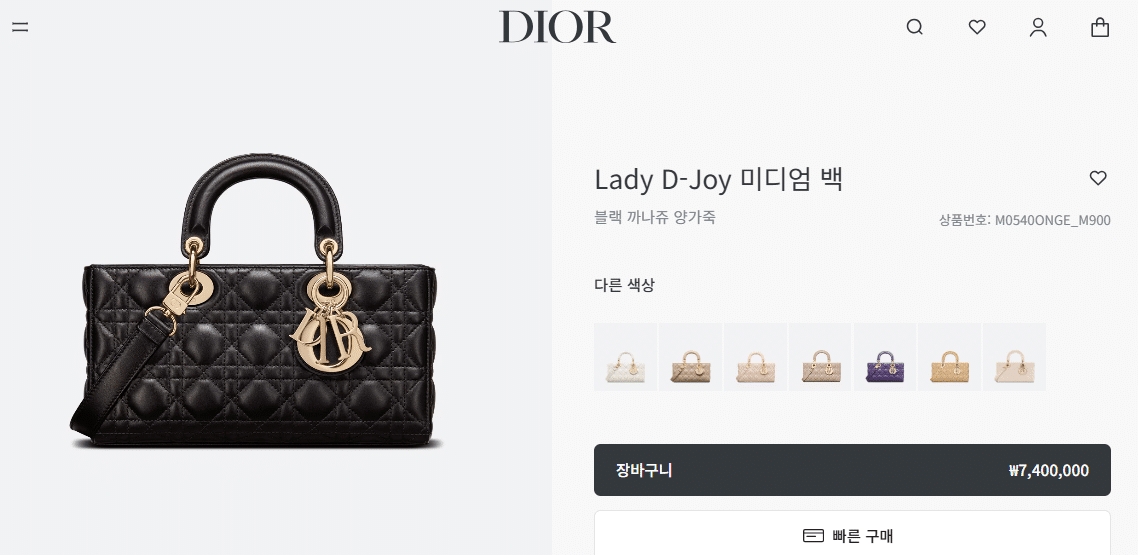Select the purple bag color variant
This screenshot has width=1138, height=555.
tap(885, 357)
